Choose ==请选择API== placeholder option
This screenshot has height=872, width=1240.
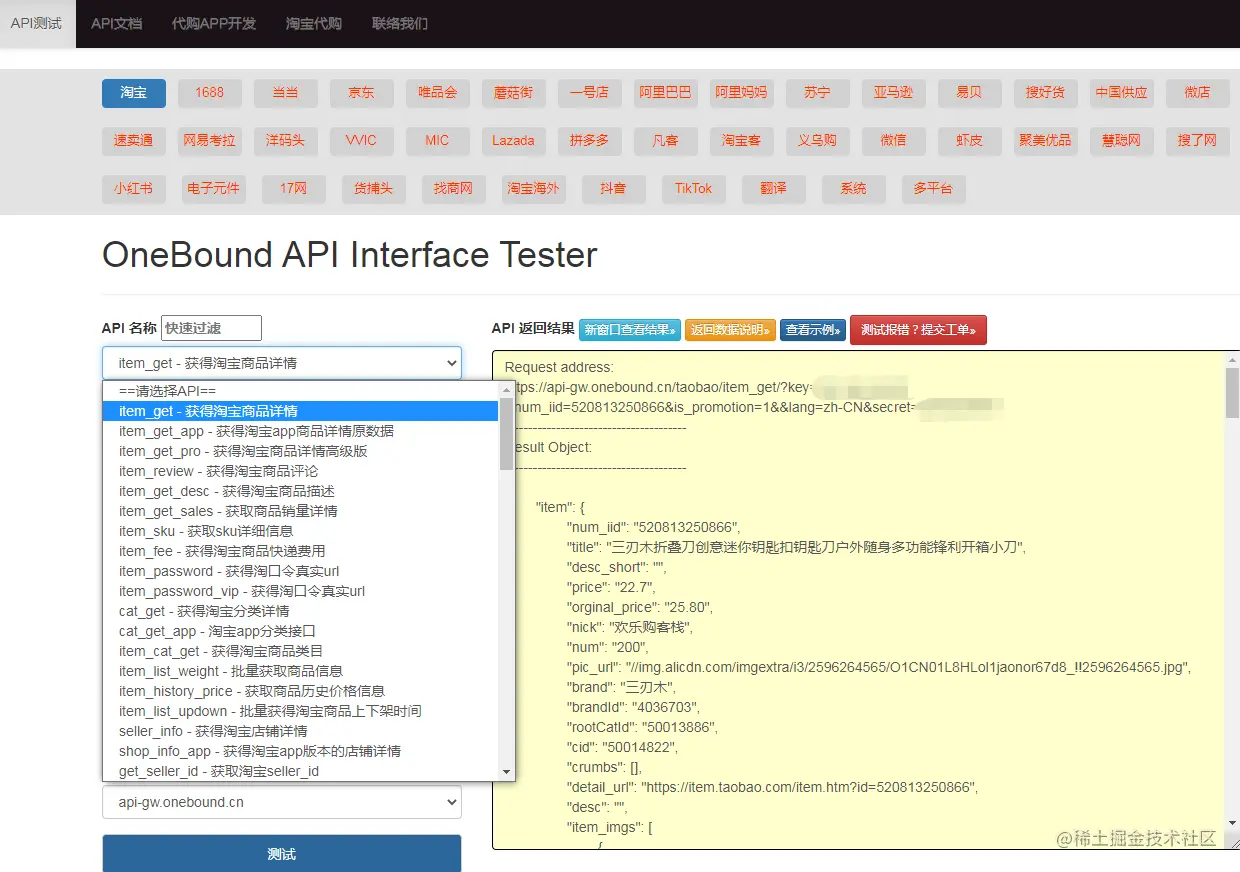coord(301,391)
